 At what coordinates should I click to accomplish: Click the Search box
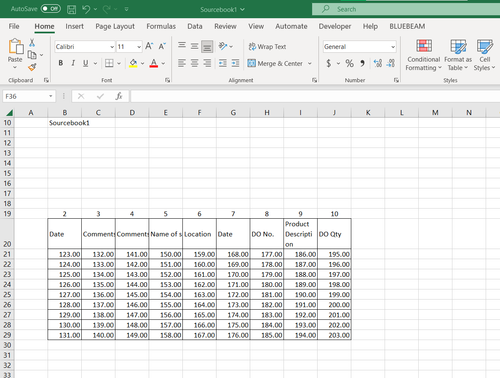[406, 9]
